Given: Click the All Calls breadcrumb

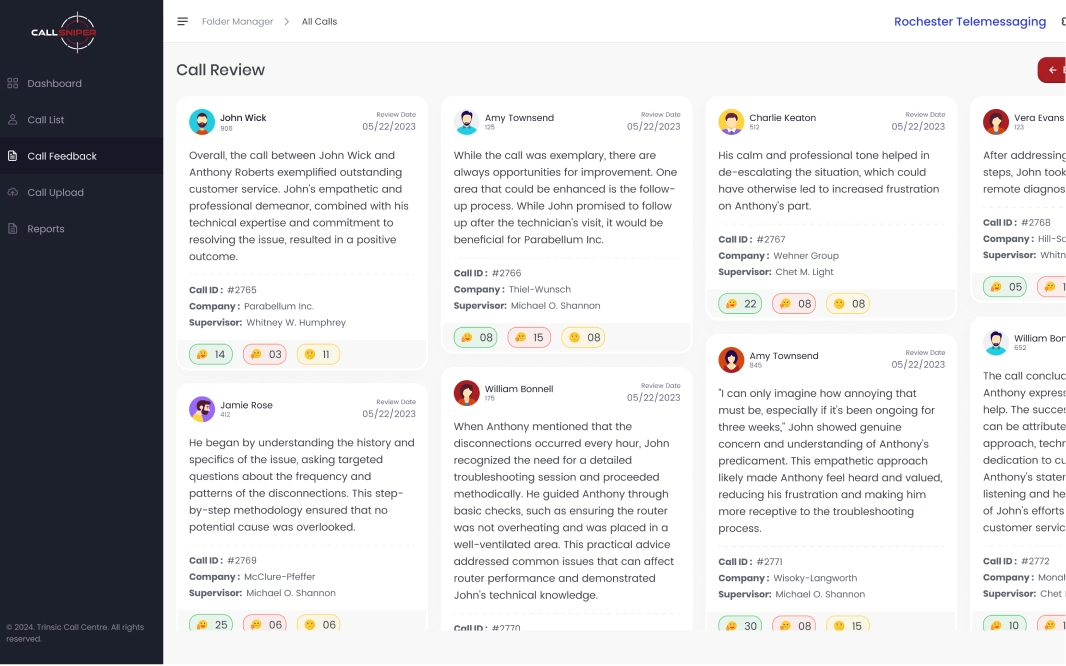Looking at the screenshot, I should (319, 22).
